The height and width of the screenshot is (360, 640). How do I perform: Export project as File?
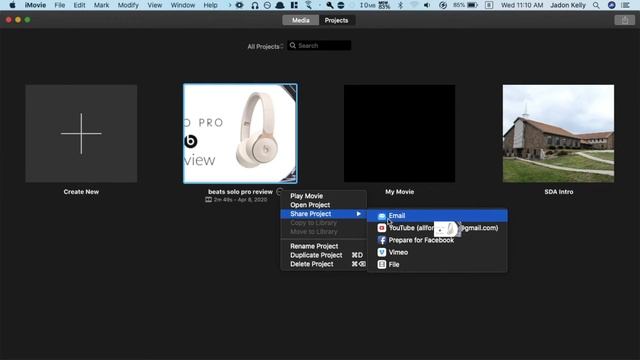(x=437, y=264)
